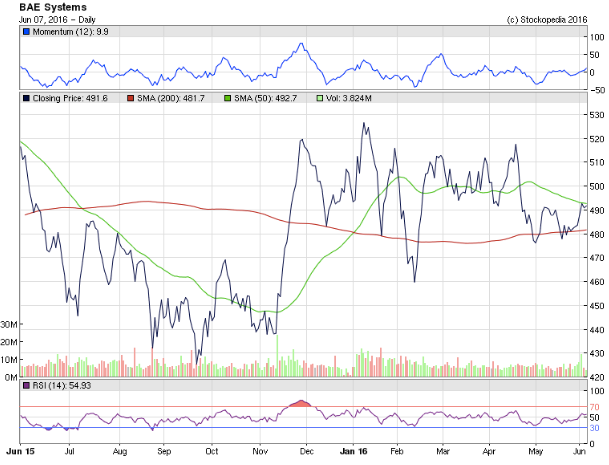Image resolution: width=609 pixels, height=465 pixels.
Task: Click the 'BAE Systems' chart title
Action: coord(53,7)
